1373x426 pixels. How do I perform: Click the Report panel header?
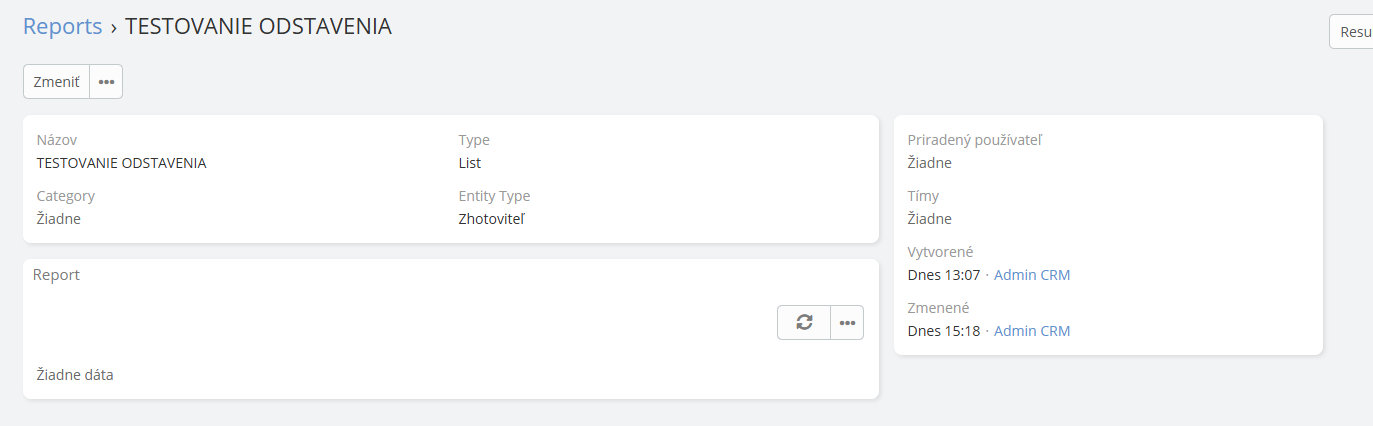tap(57, 275)
